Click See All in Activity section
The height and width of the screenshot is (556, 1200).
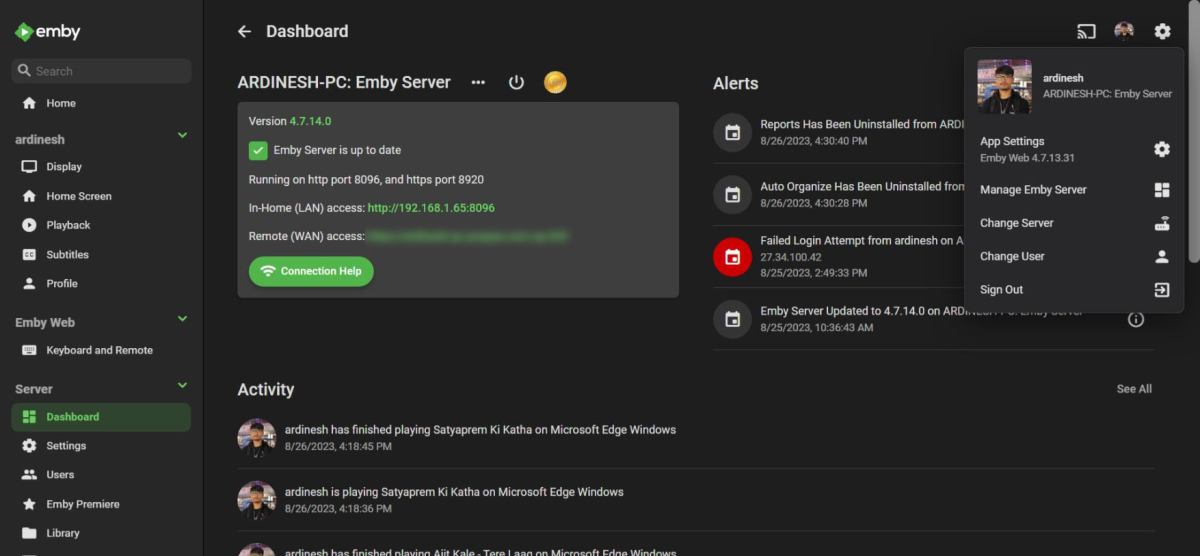(x=1134, y=389)
